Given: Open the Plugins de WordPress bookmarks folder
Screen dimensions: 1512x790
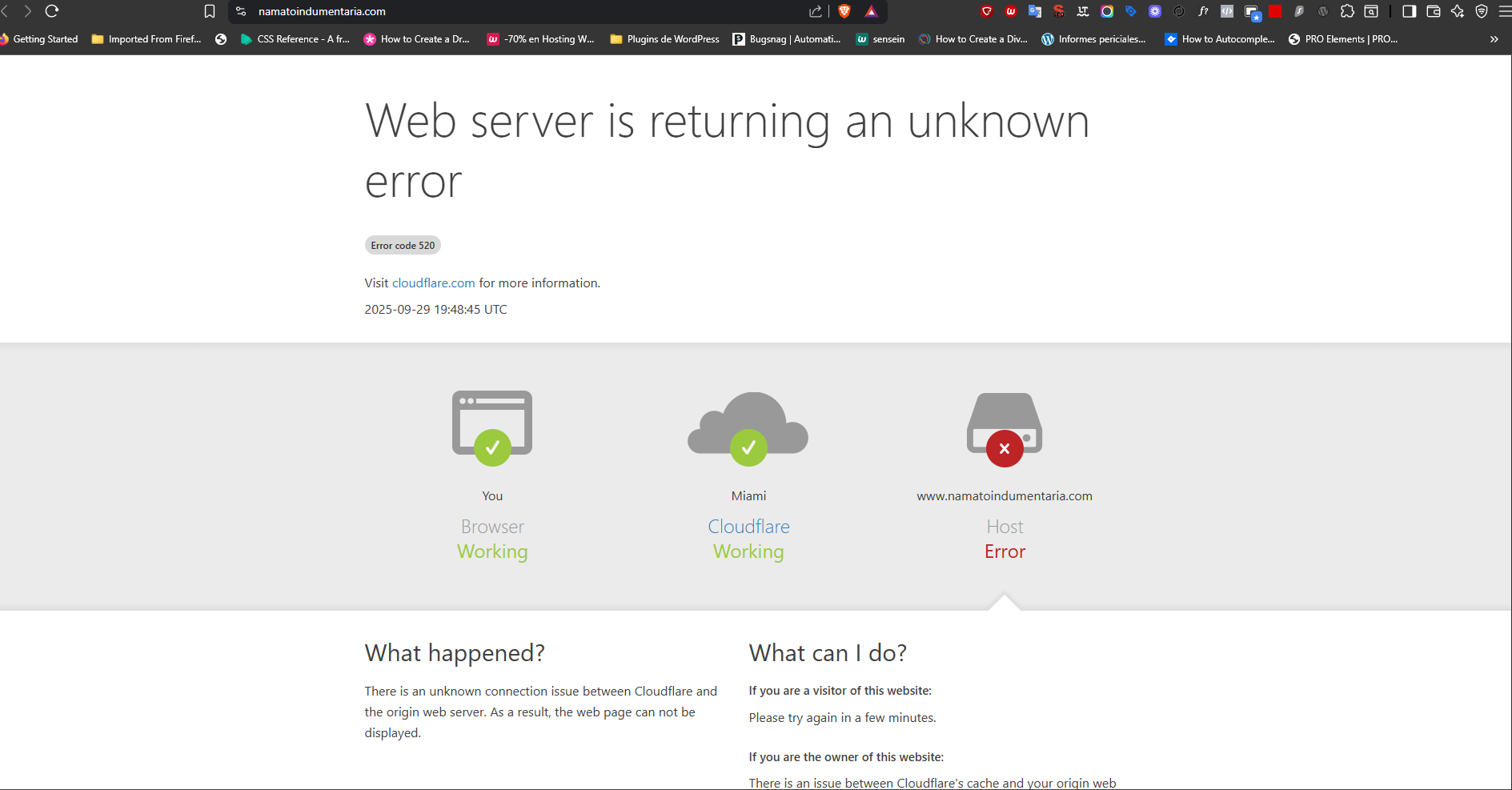Looking at the screenshot, I should point(664,39).
